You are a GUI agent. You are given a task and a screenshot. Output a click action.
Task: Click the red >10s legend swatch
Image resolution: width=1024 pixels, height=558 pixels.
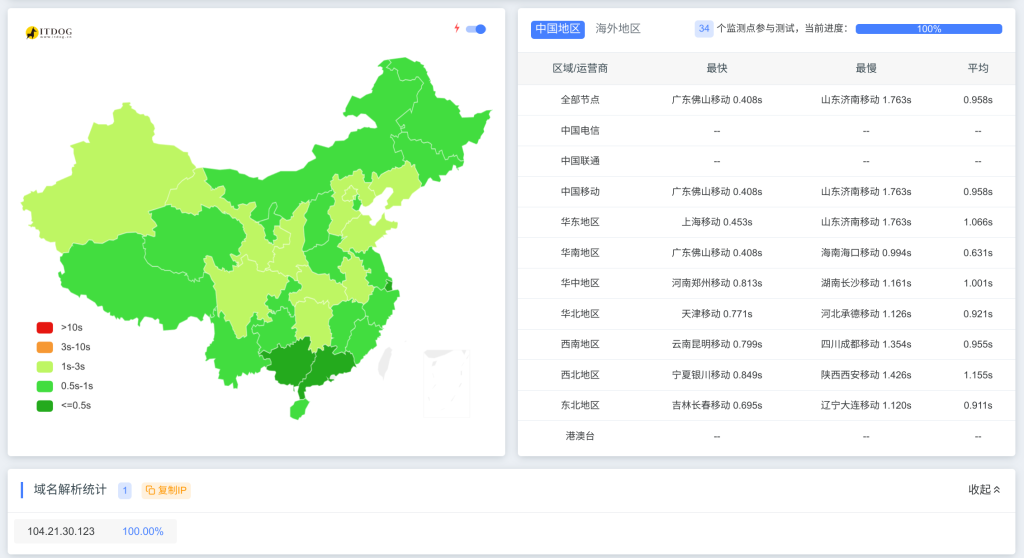pyautogui.click(x=45, y=327)
